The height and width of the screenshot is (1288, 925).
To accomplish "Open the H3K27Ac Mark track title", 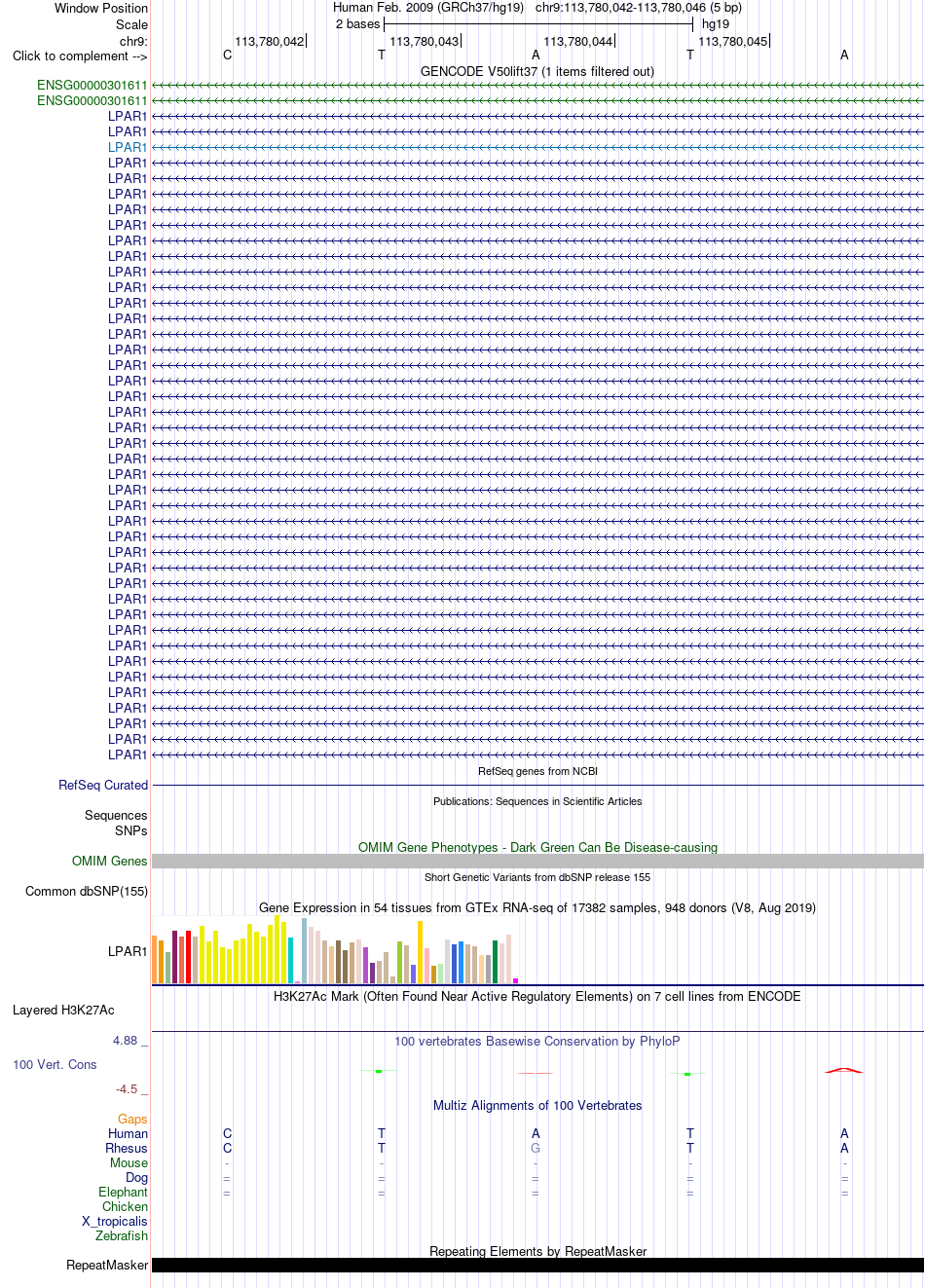I will (x=537, y=997).
